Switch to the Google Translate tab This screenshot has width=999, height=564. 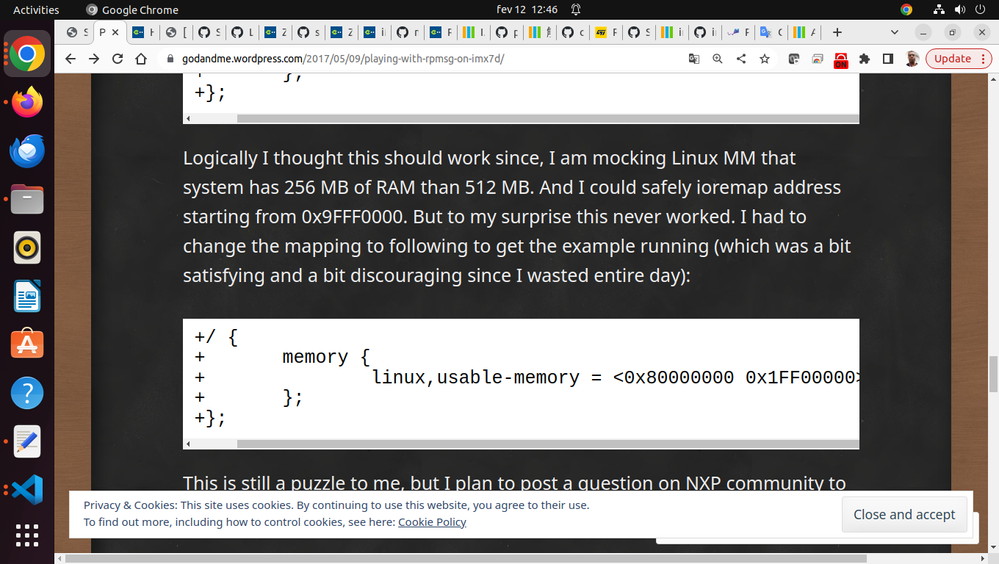tap(771, 33)
